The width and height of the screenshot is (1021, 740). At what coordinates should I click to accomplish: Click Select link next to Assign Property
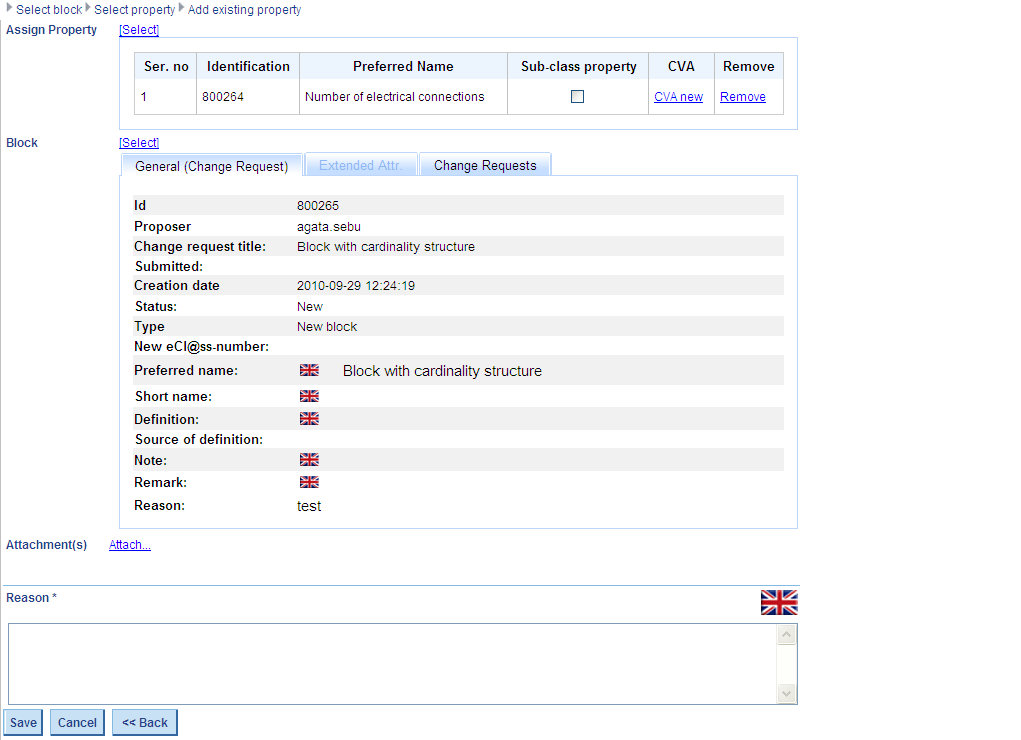[139, 30]
